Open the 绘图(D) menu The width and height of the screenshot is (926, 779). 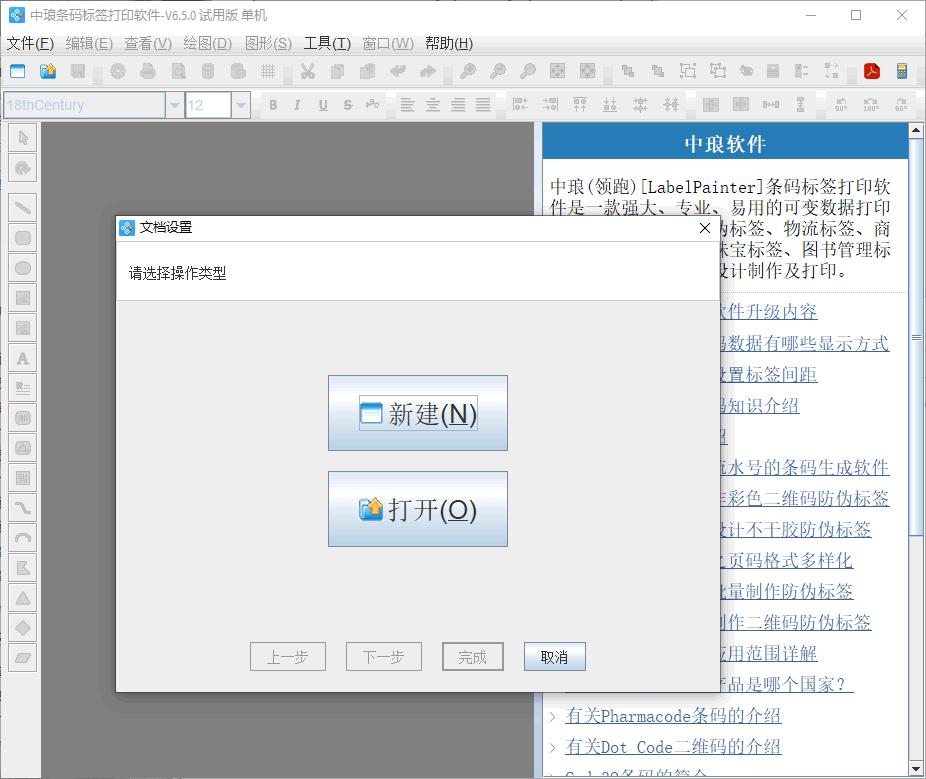click(x=208, y=43)
